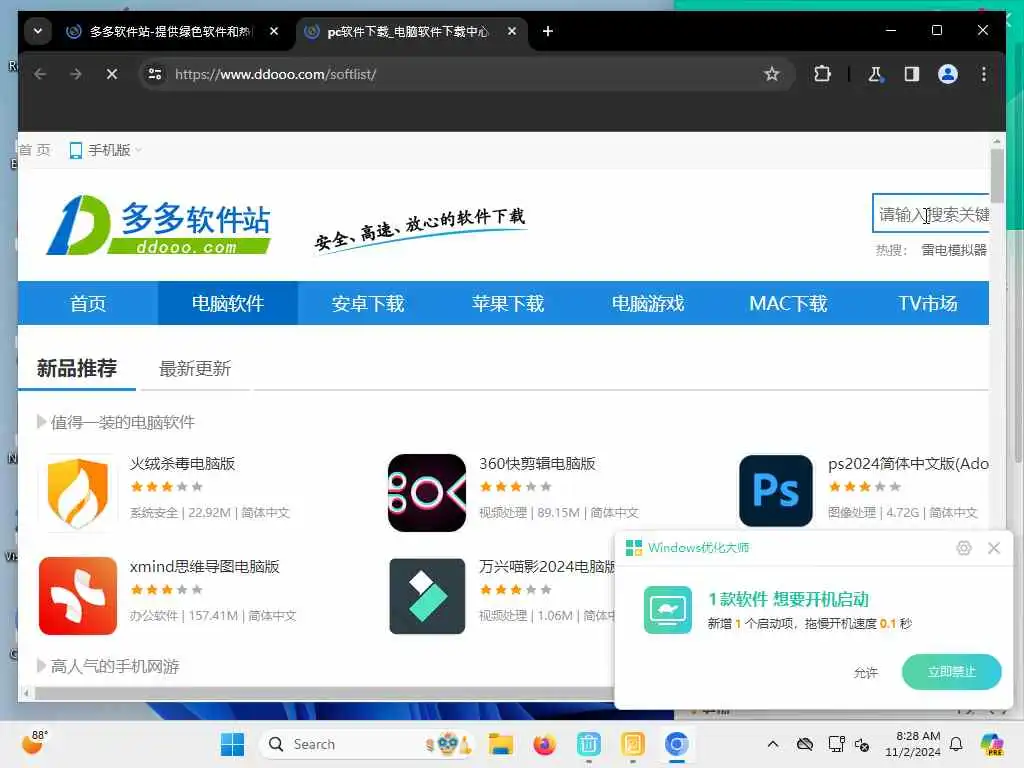Open the browser profile avatar
1024x768 pixels.
[x=948, y=74]
